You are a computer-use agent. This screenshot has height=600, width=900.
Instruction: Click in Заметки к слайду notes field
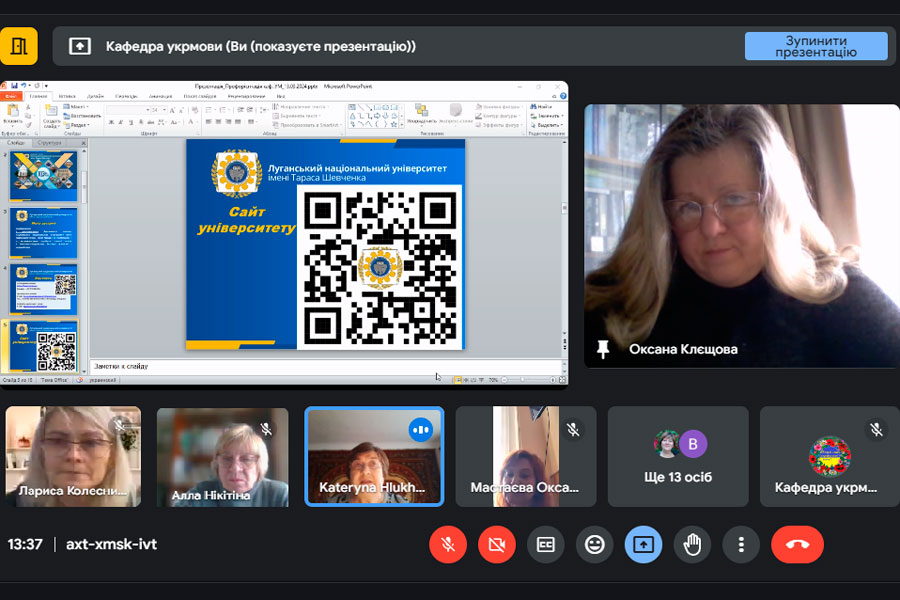click(325, 366)
